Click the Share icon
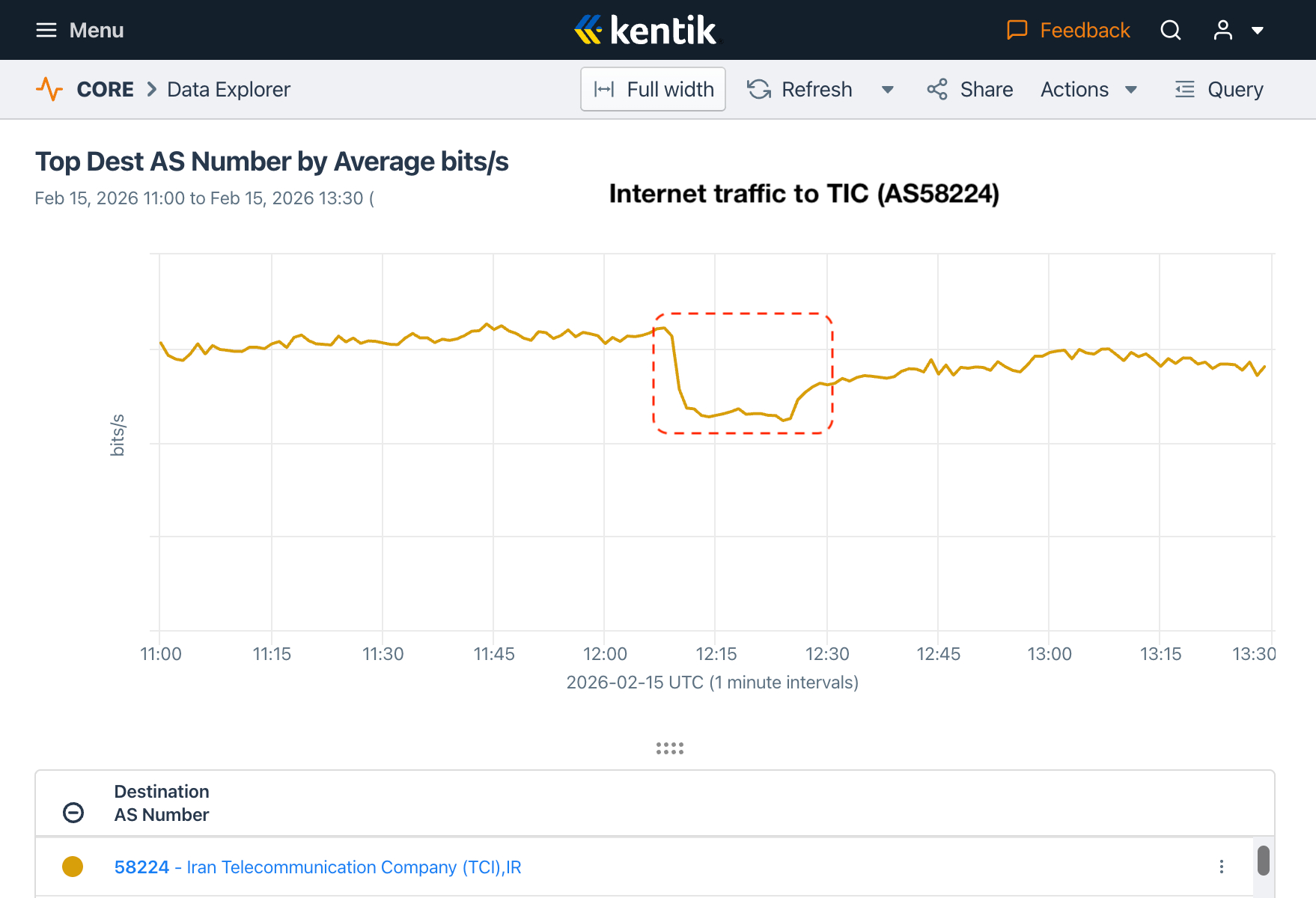 coord(937,89)
